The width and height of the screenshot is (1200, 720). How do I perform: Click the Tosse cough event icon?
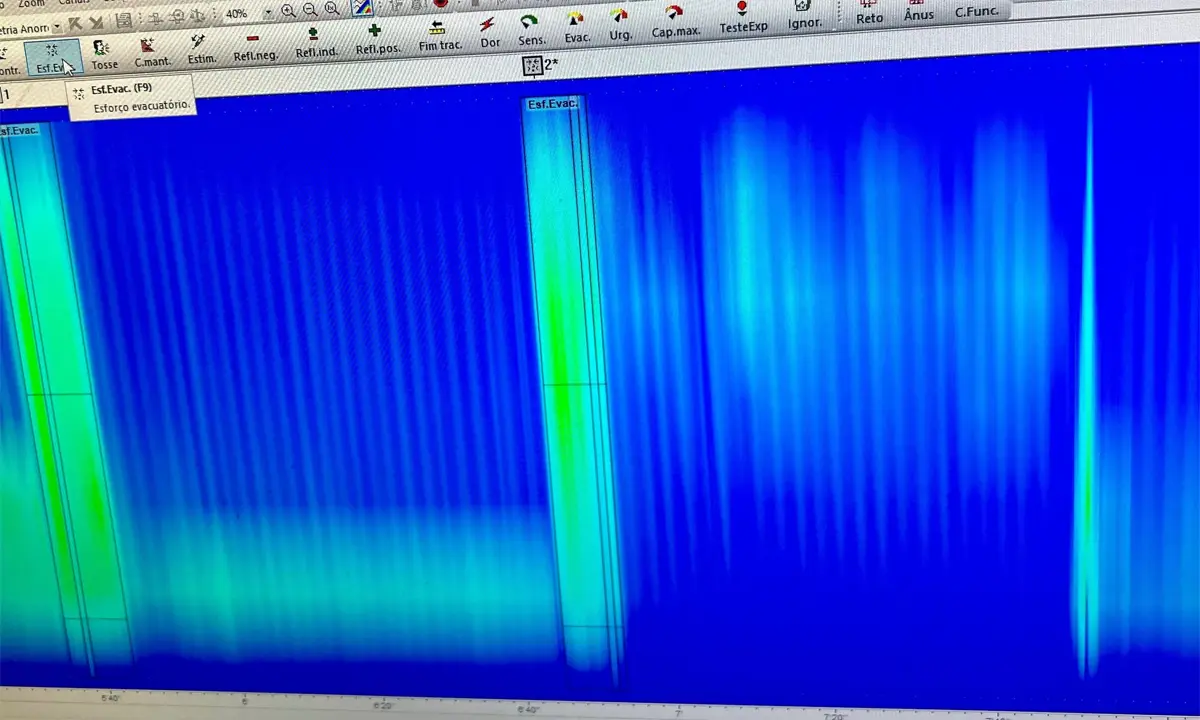point(103,54)
